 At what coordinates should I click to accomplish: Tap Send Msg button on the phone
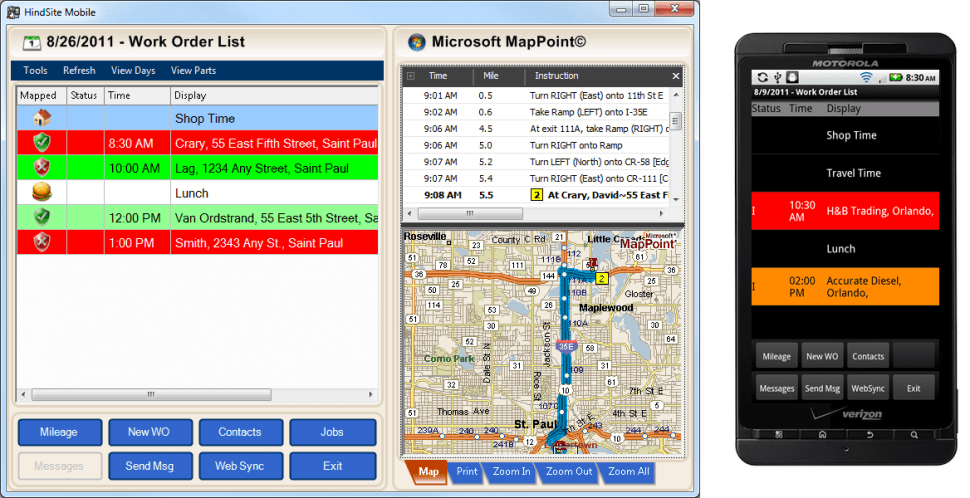pyautogui.click(x=822, y=389)
